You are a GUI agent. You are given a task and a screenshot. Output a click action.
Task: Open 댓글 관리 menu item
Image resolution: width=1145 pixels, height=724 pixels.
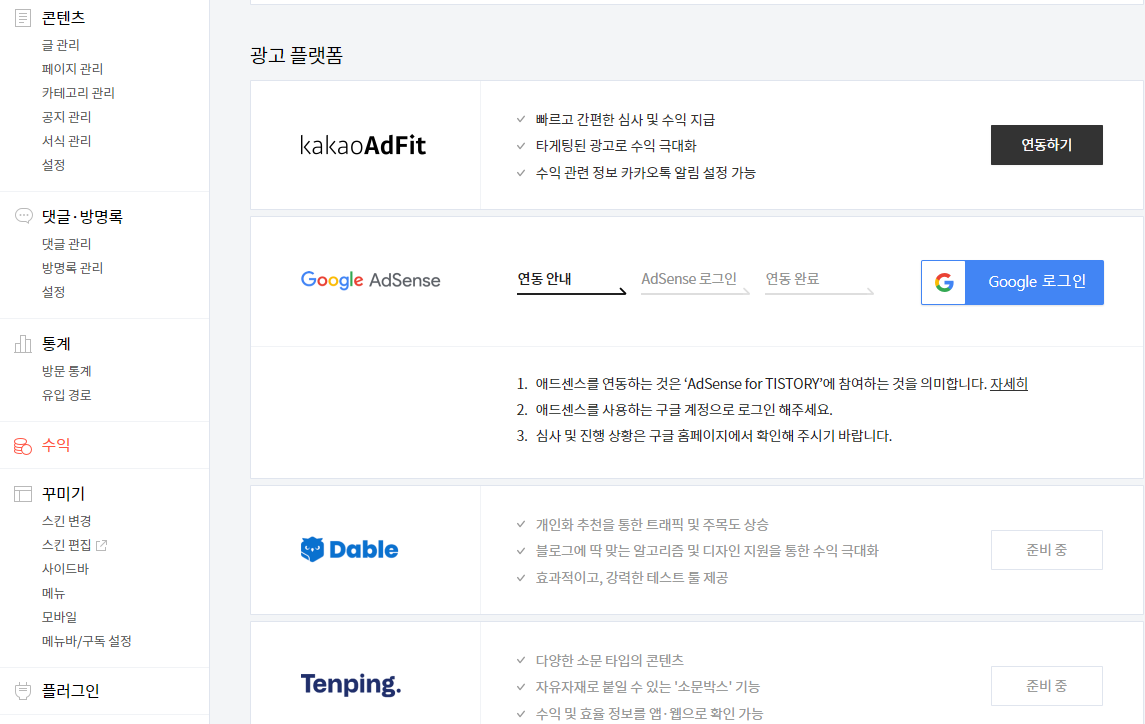[66, 244]
